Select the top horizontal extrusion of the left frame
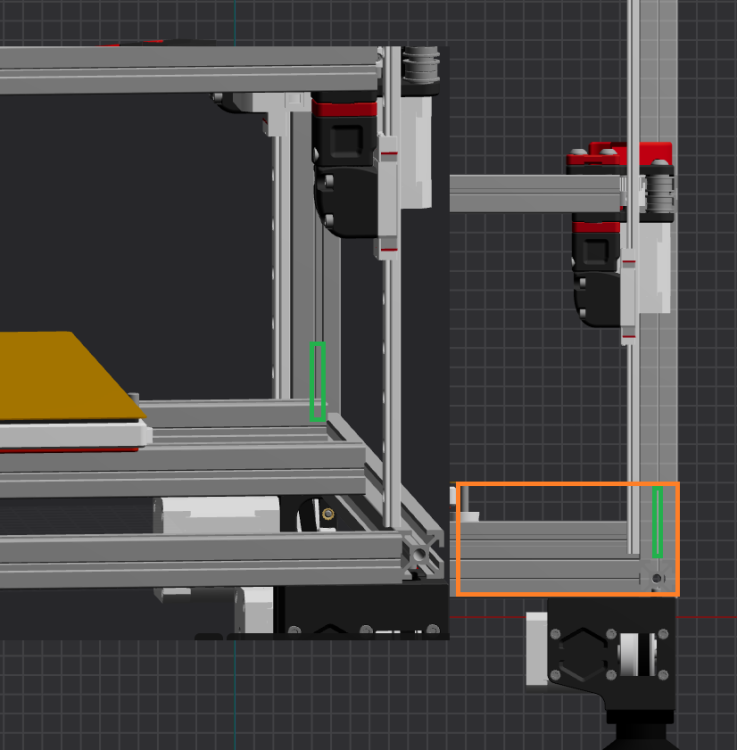Image resolution: width=737 pixels, height=750 pixels. [189, 70]
